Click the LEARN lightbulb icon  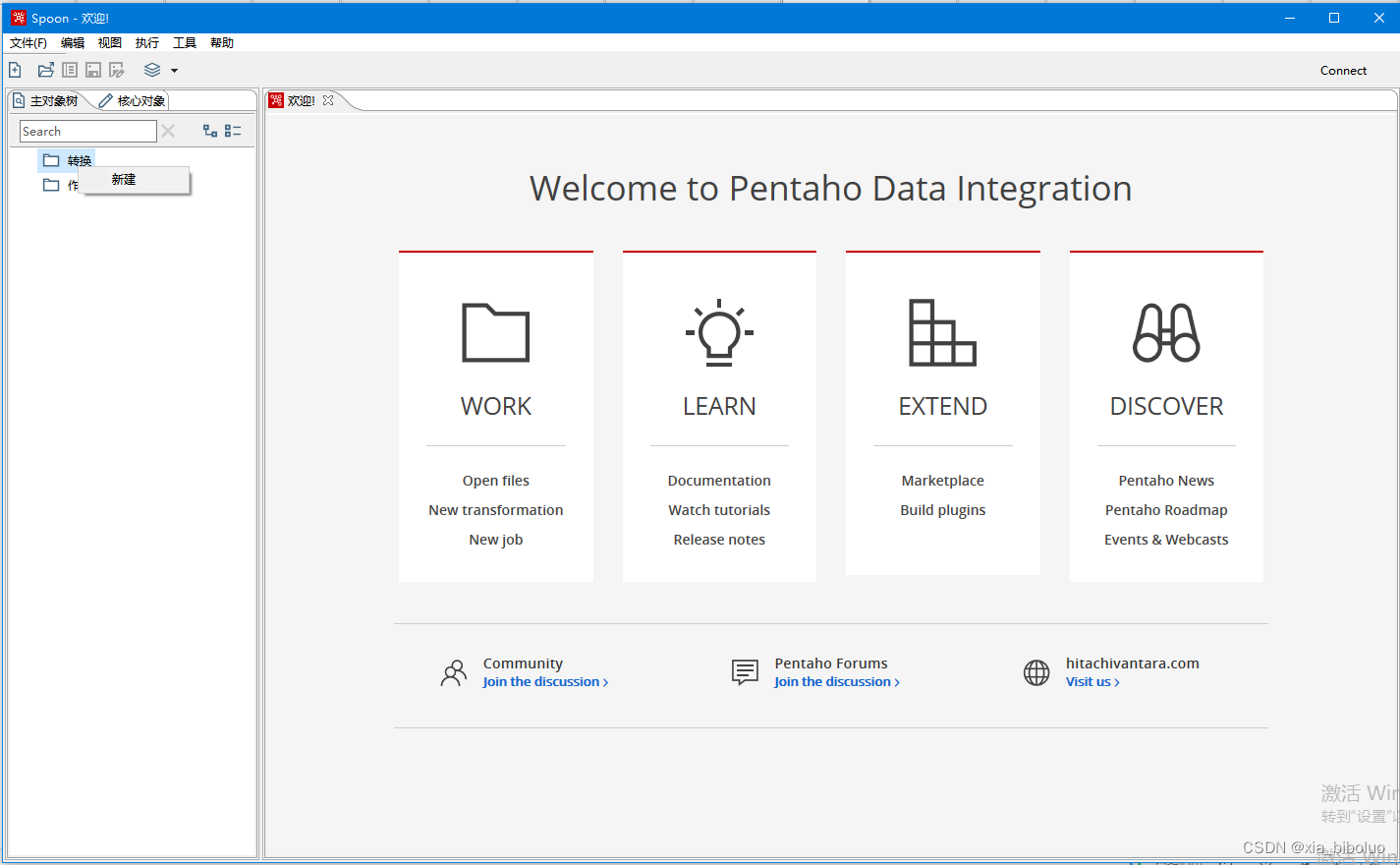(x=719, y=332)
